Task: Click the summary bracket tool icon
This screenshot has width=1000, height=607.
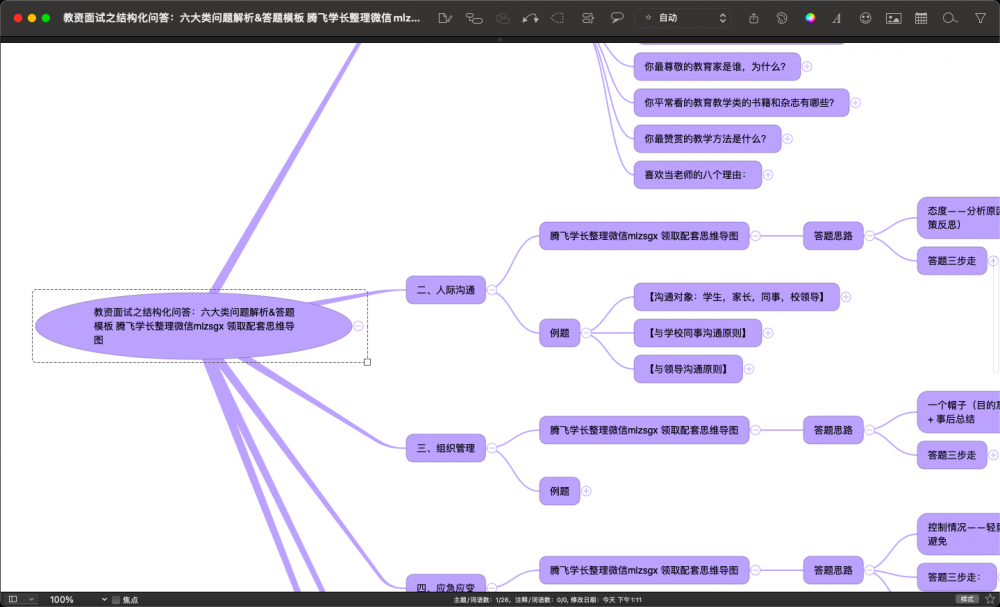Action: pyautogui.click(x=588, y=18)
